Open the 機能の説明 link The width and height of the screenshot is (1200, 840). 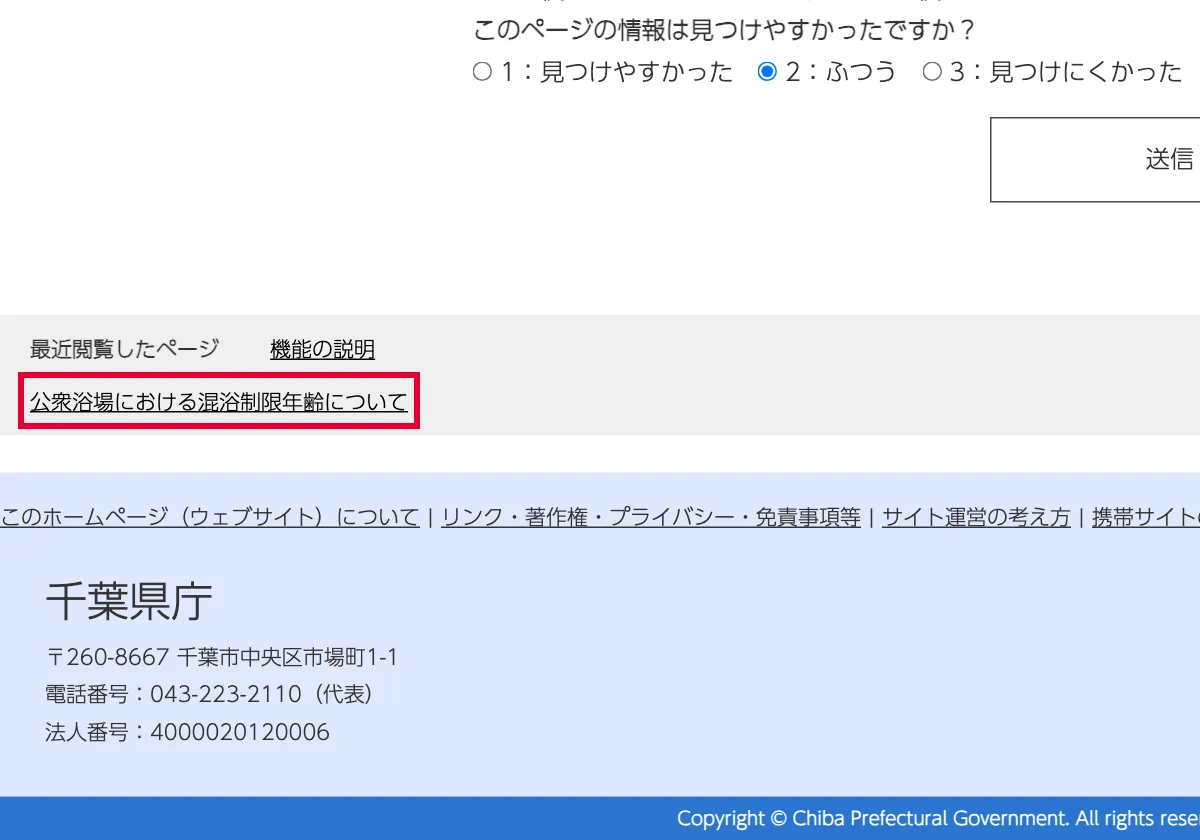coord(322,349)
